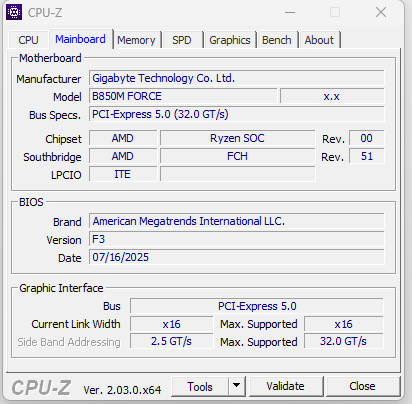Click the BIOS date 07/16/2025
Viewport: 412px width, 404px height.
coord(237,257)
